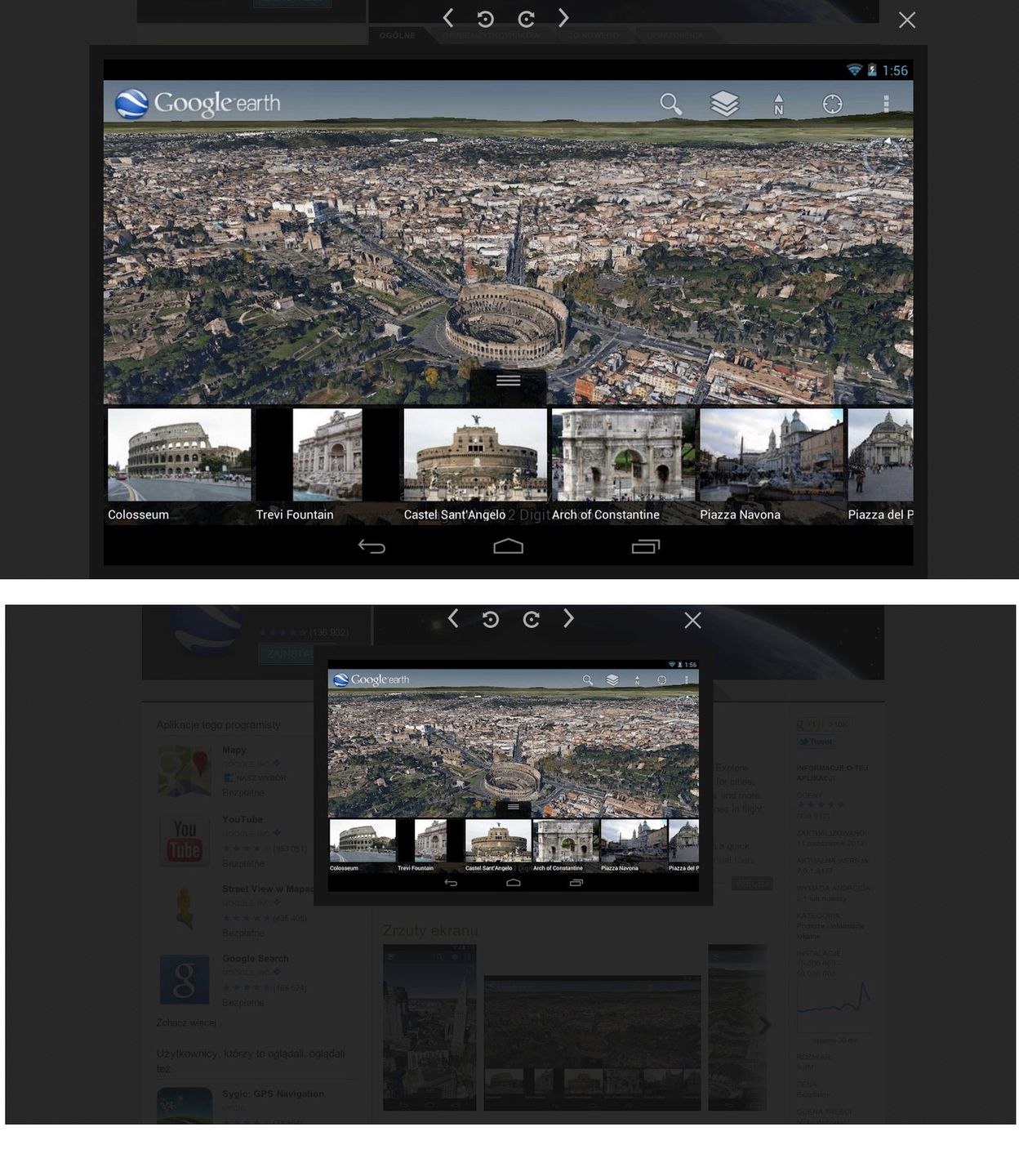Open the layers menu in large Earth view
The height and width of the screenshot is (1176, 1019).
pos(724,104)
